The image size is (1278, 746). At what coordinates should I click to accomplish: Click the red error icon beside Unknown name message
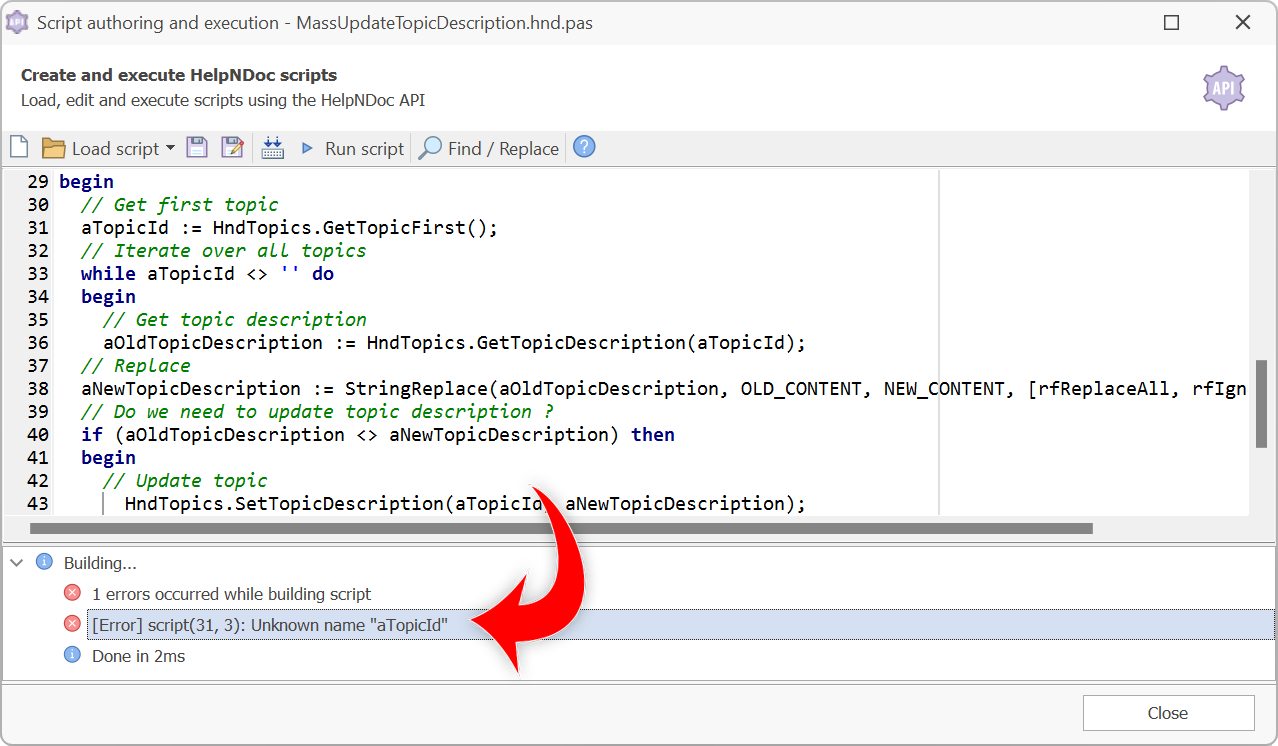tap(72, 624)
